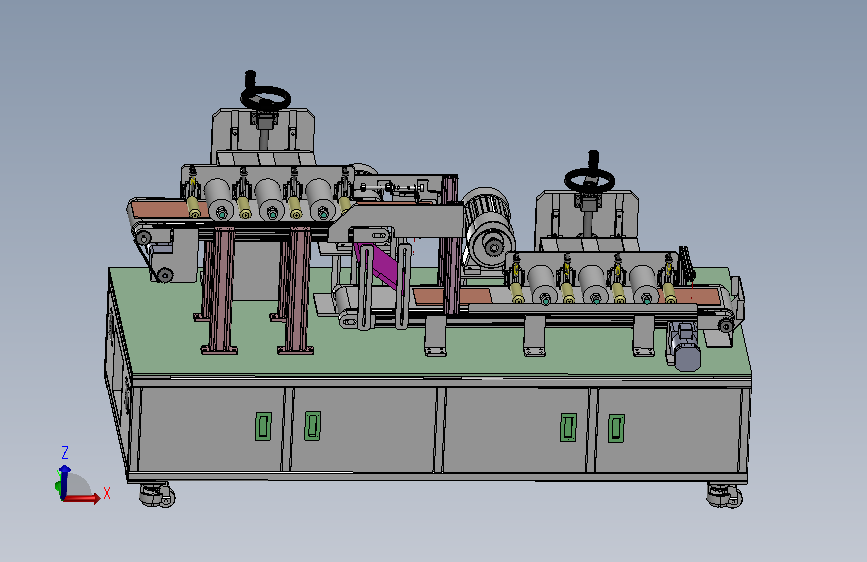Click the blue Z axis arrow of the triad

coord(65,481)
